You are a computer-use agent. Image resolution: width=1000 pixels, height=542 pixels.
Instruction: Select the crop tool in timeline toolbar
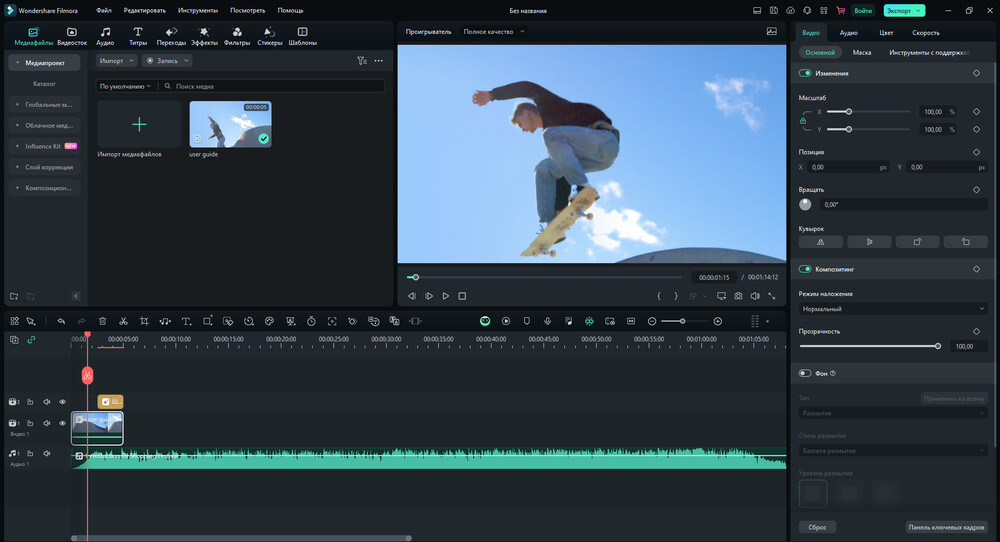(x=144, y=321)
